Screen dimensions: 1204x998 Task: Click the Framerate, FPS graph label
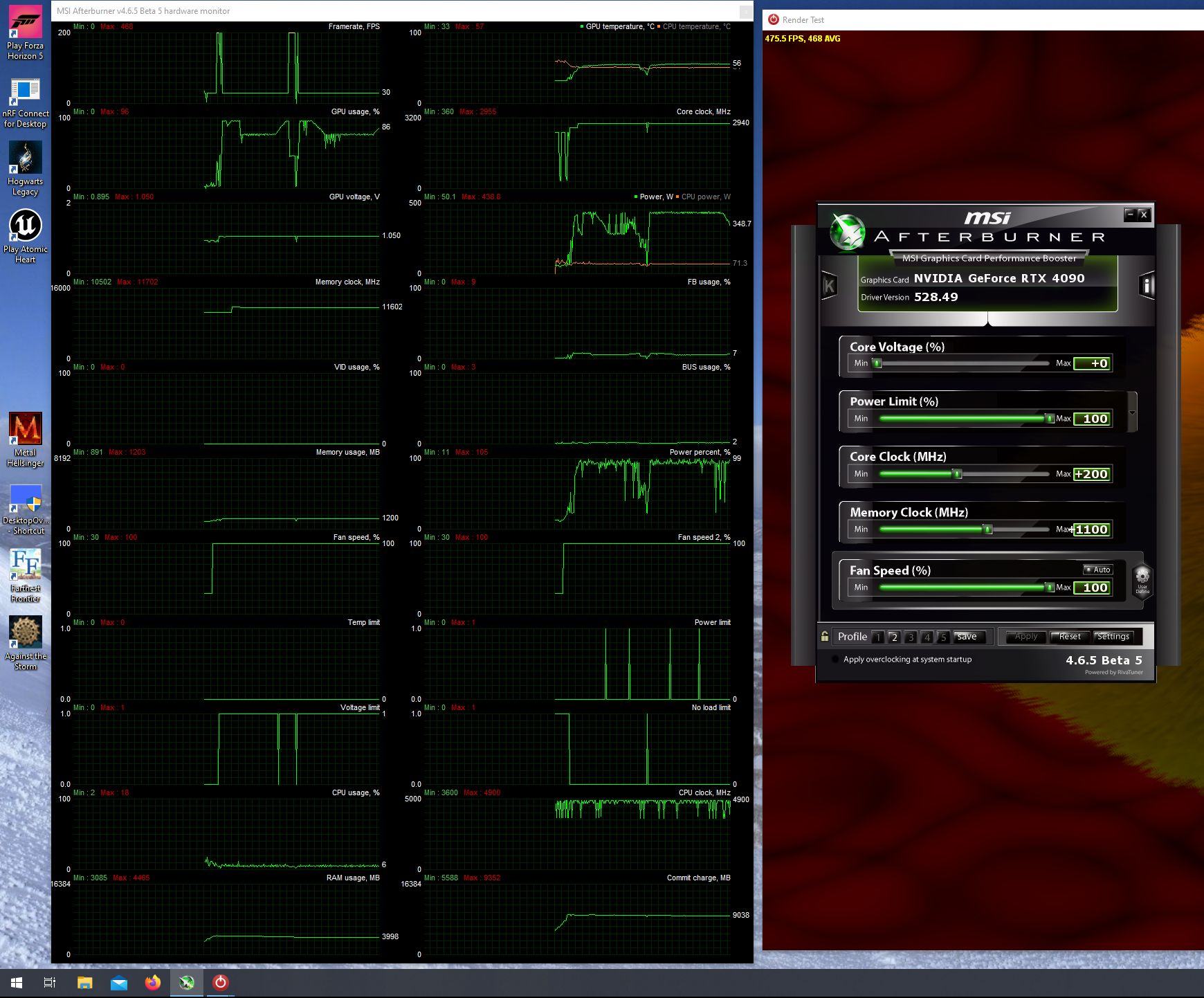click(x=354, y=26)
